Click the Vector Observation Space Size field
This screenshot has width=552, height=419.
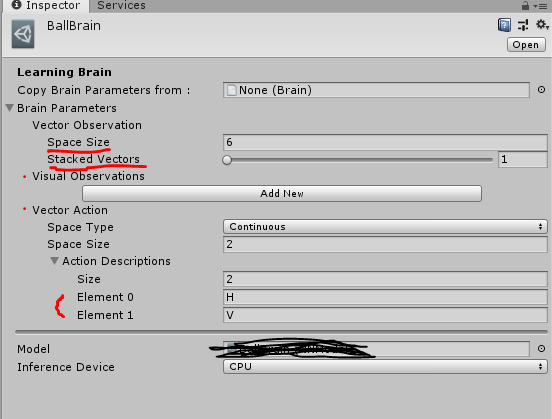click(385, 142)
